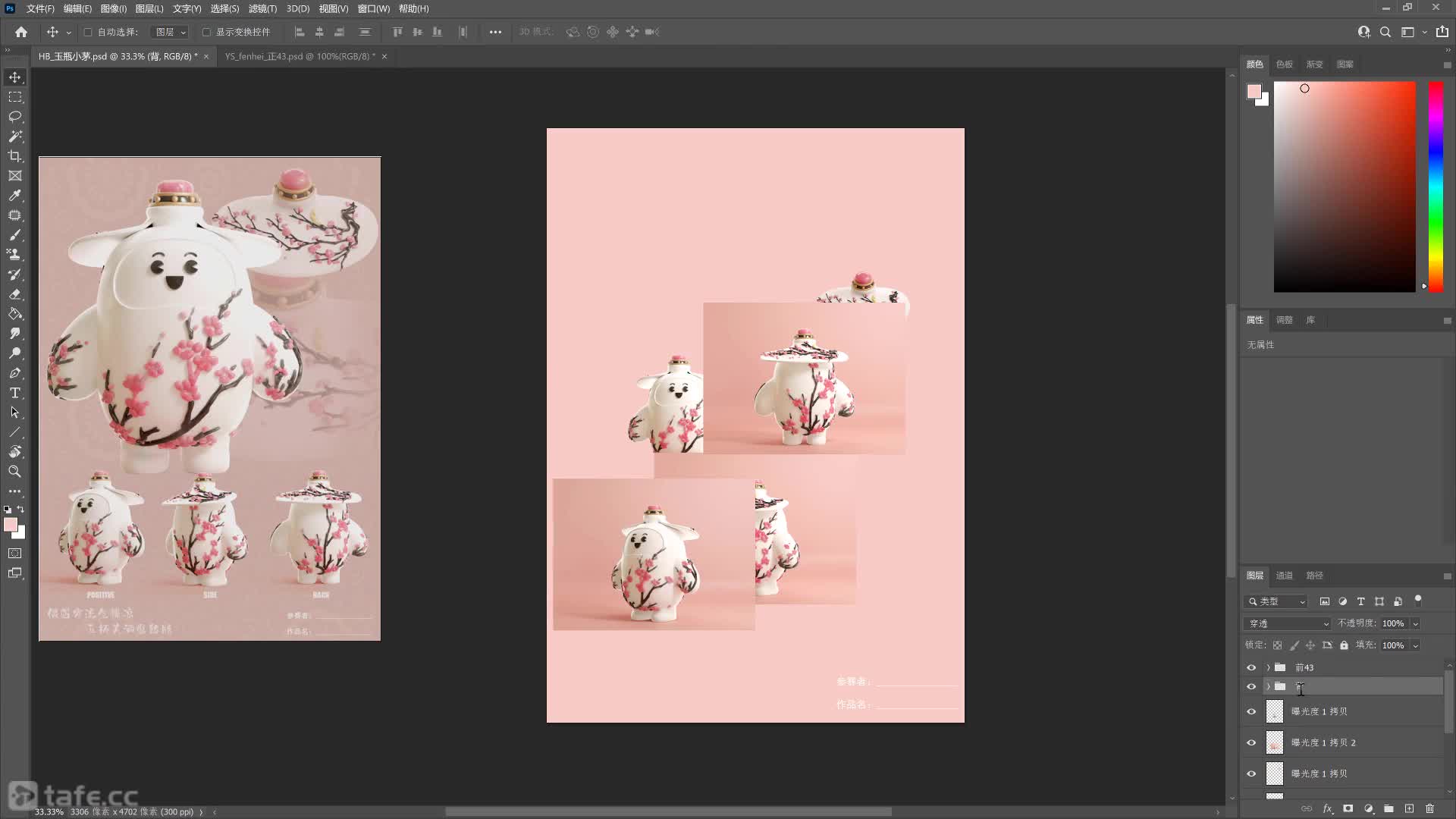1456x819 pixels.
Task: Open the workspace switcher dropdown arrow
Action: (1424, 33)
